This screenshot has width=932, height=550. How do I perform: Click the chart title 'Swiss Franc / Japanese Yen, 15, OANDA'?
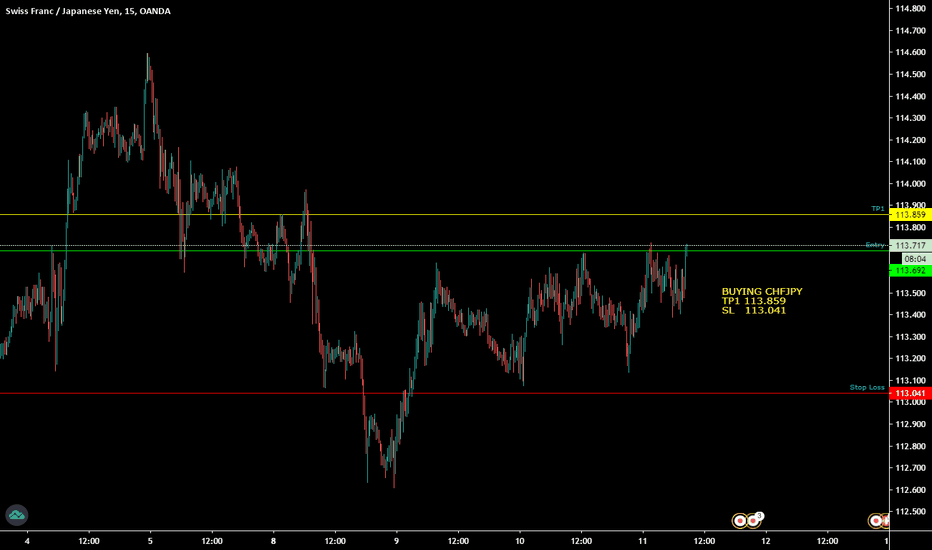point(88,11)
